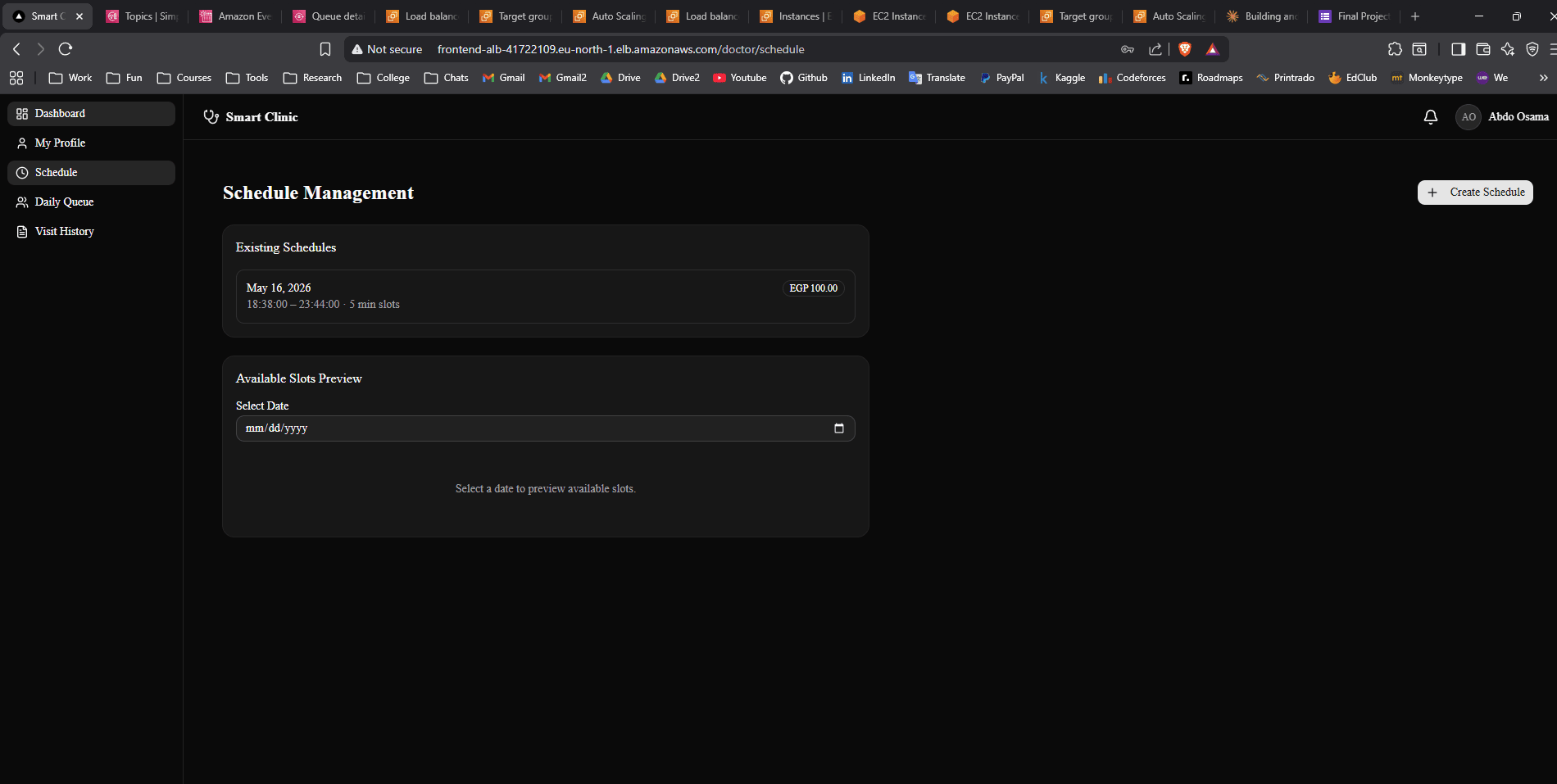Image resolution: width=1557 pixels, height=784 pixels.
Task: Open Brave VPN shield icon
Action: click(1532, 49)
